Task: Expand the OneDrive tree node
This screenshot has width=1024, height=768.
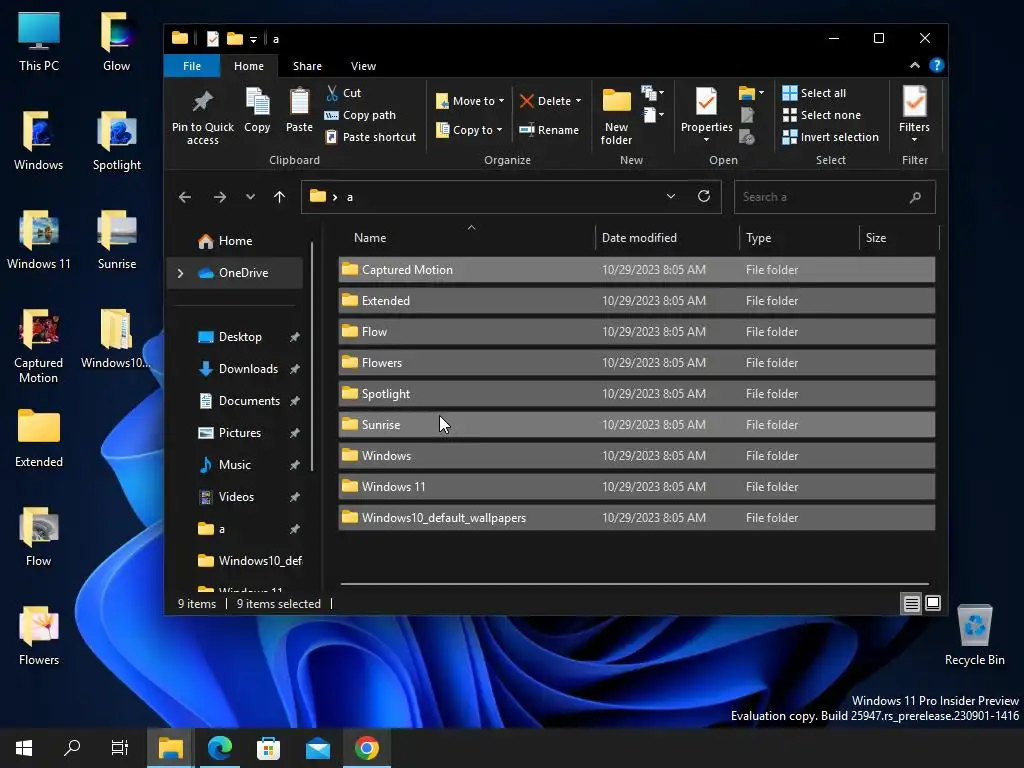Action: pos(180,273)
